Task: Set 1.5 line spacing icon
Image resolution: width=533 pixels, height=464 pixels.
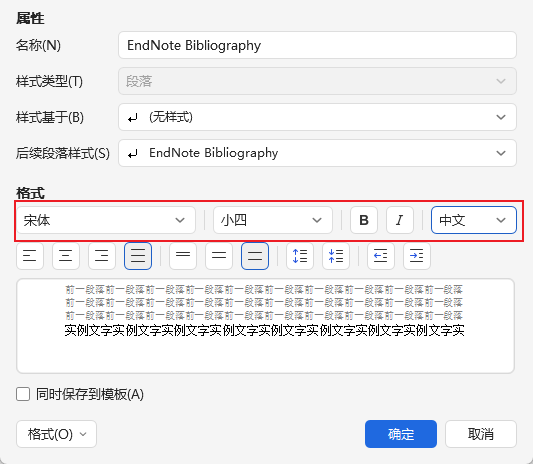Action: point(219,256)
